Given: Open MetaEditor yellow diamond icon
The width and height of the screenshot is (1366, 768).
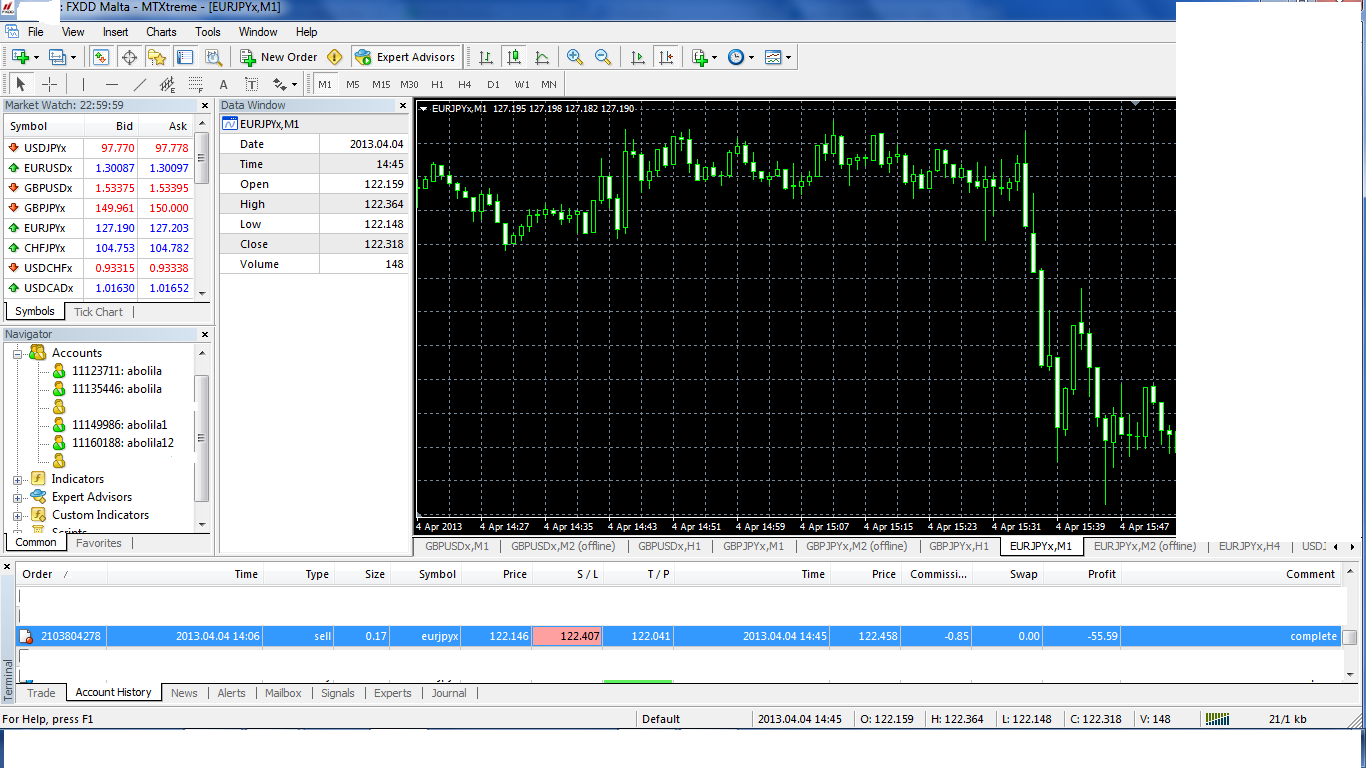Looking at the screenshot, I should (335, 57).
